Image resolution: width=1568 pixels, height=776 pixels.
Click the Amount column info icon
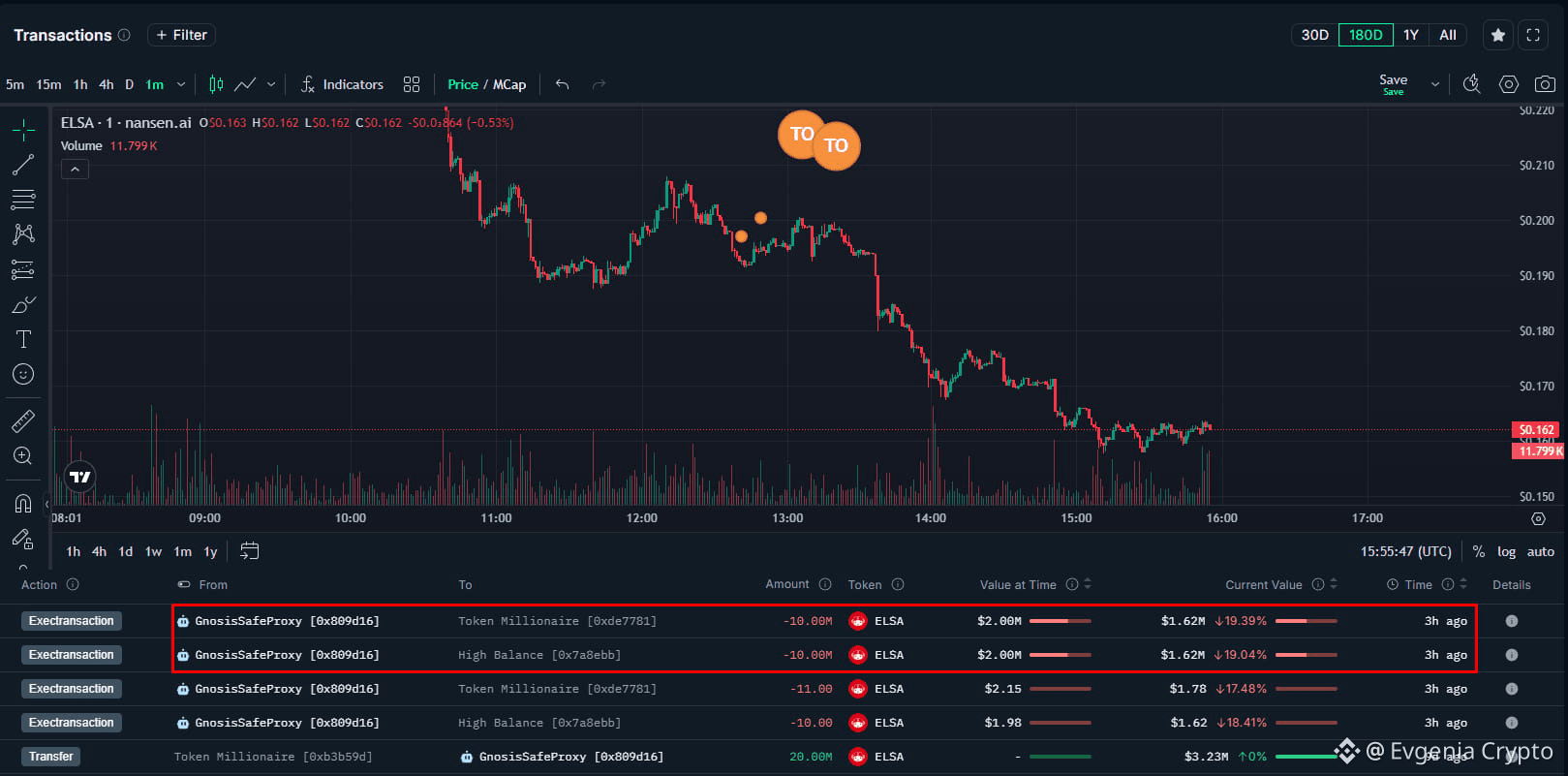tap(825, 584)
